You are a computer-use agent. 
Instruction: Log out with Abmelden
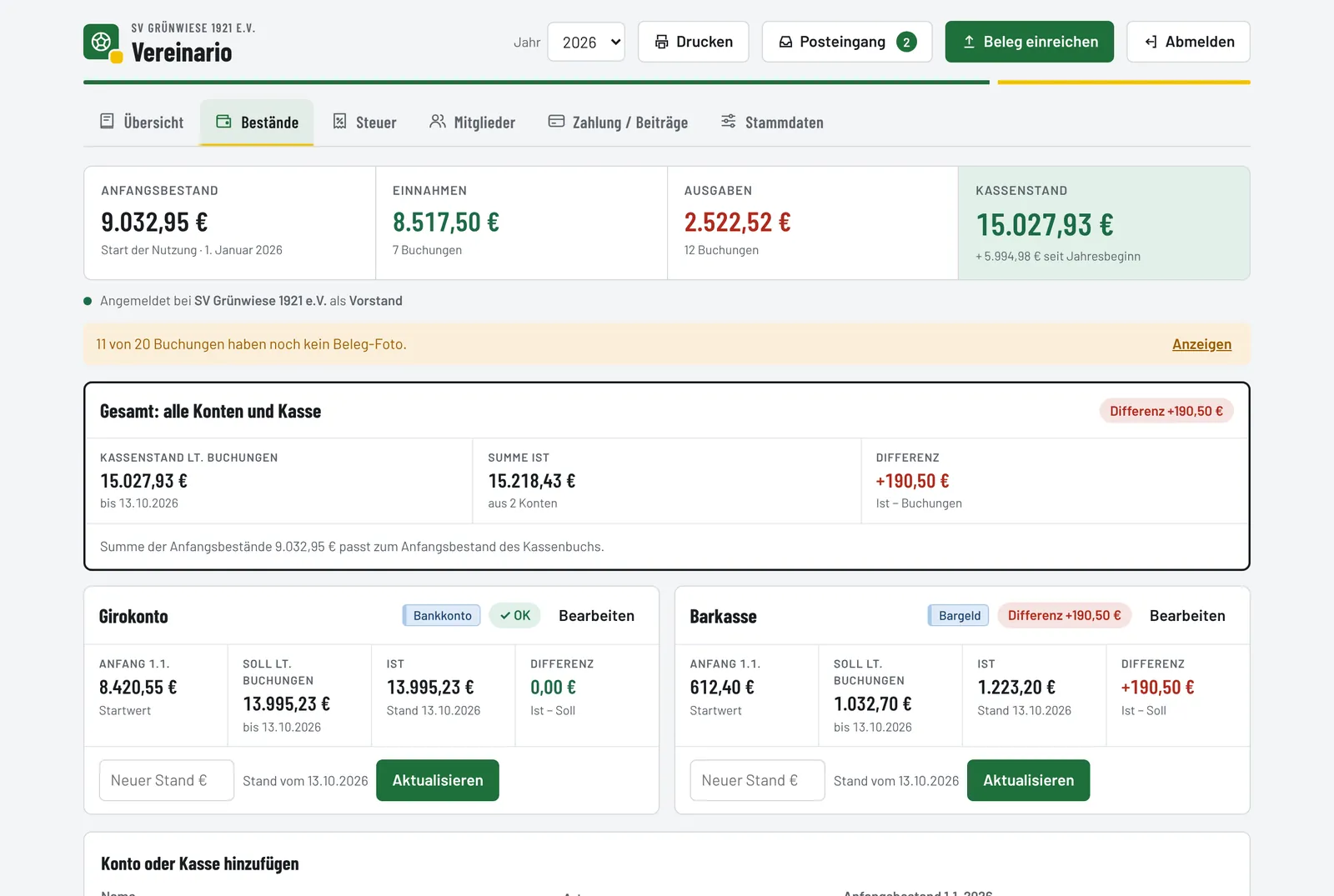click(1188, 42)
